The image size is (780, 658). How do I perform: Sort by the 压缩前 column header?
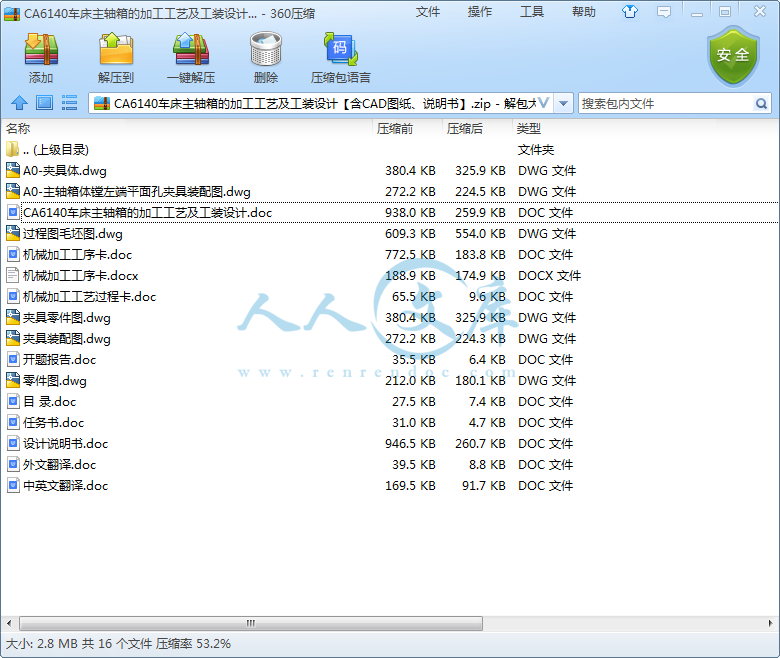[406, 129]
